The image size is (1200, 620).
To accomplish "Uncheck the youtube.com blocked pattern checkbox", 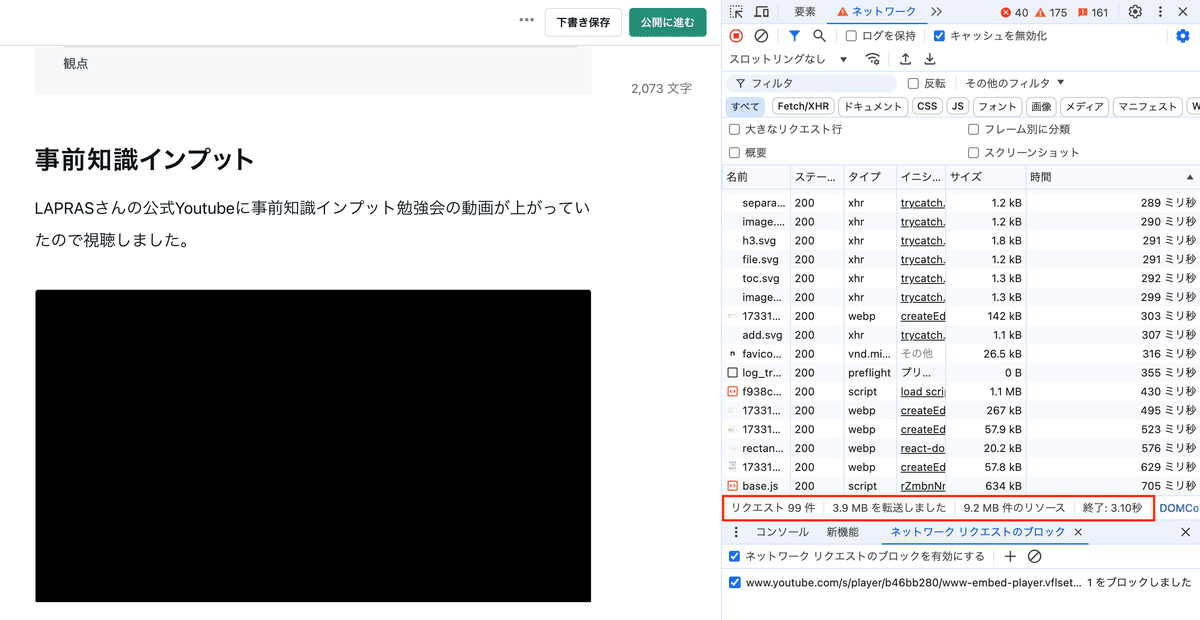I will tap(735, 582).
